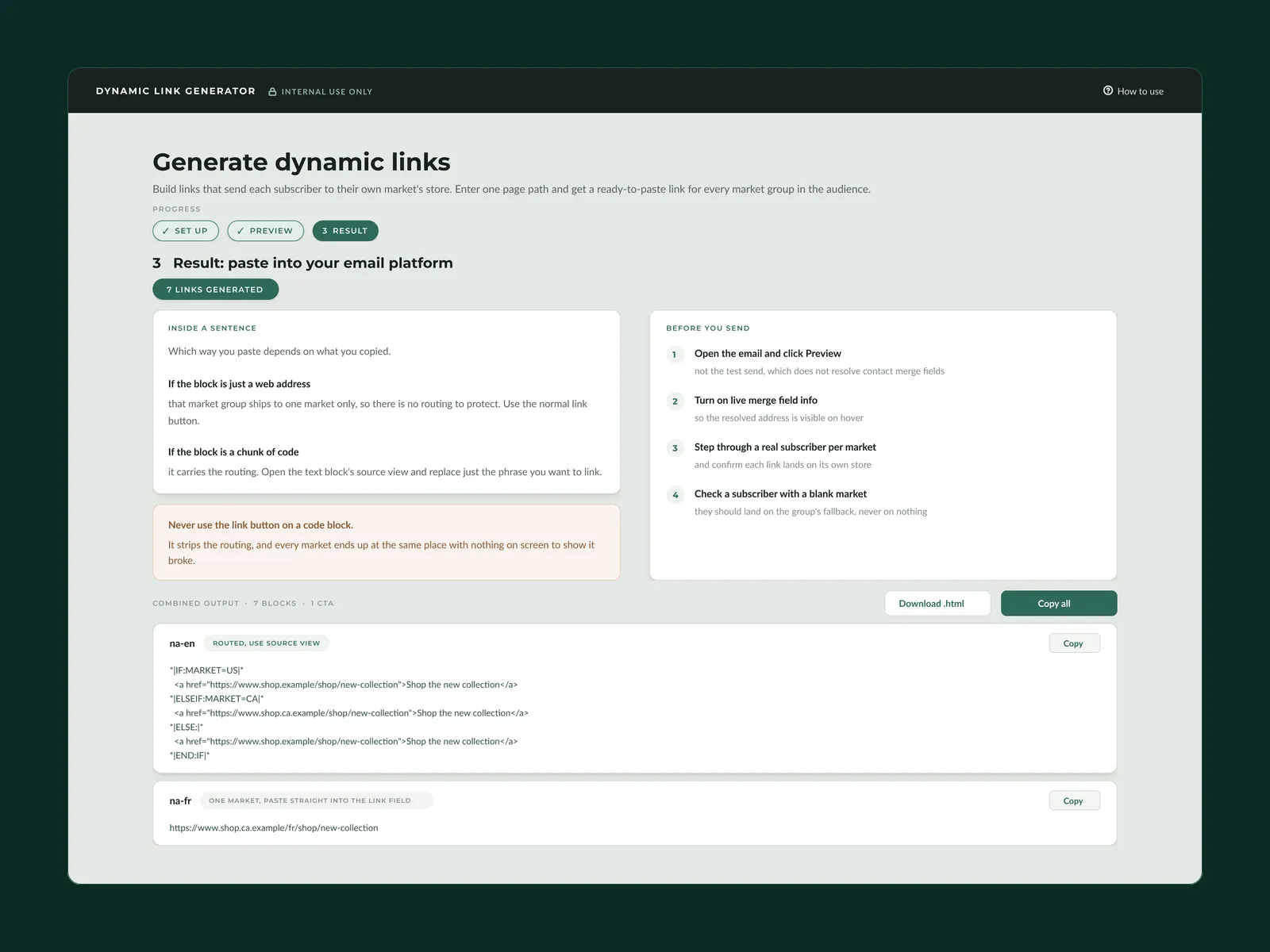The width and height of the screenshot is (1270, 952).
Task: Click the *|ELSE:|* code line
Action: tap(187, 727)
